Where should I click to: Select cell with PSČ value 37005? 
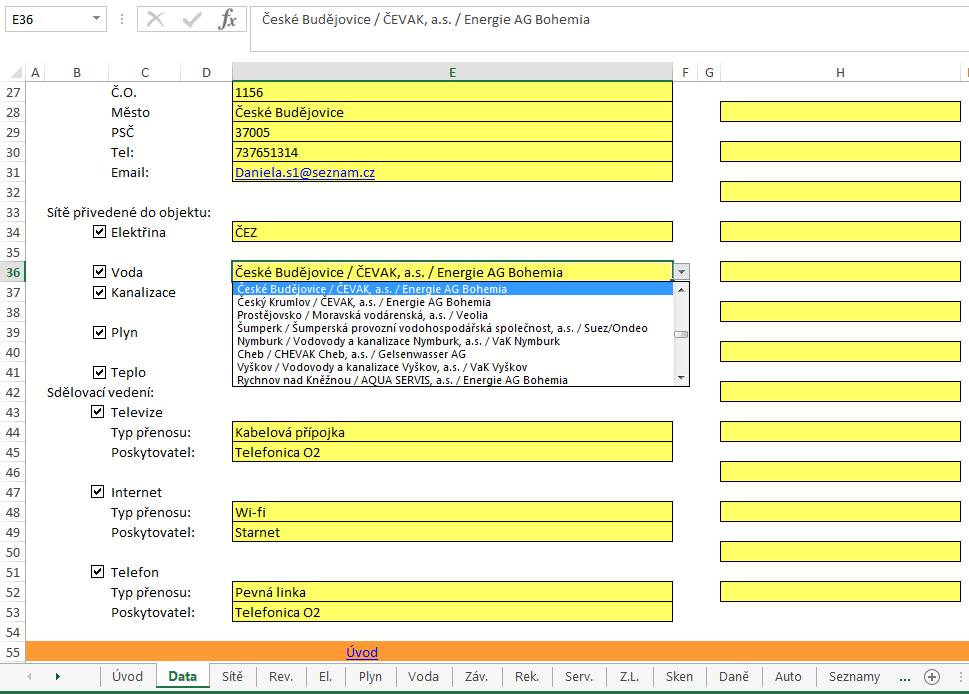click(452, 132)
